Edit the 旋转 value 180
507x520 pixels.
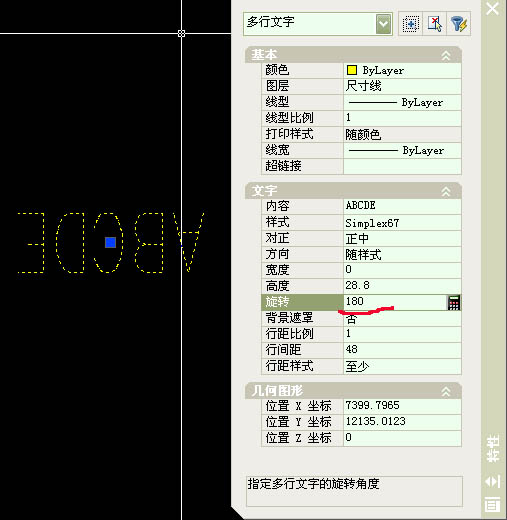[x=395, y=302]
